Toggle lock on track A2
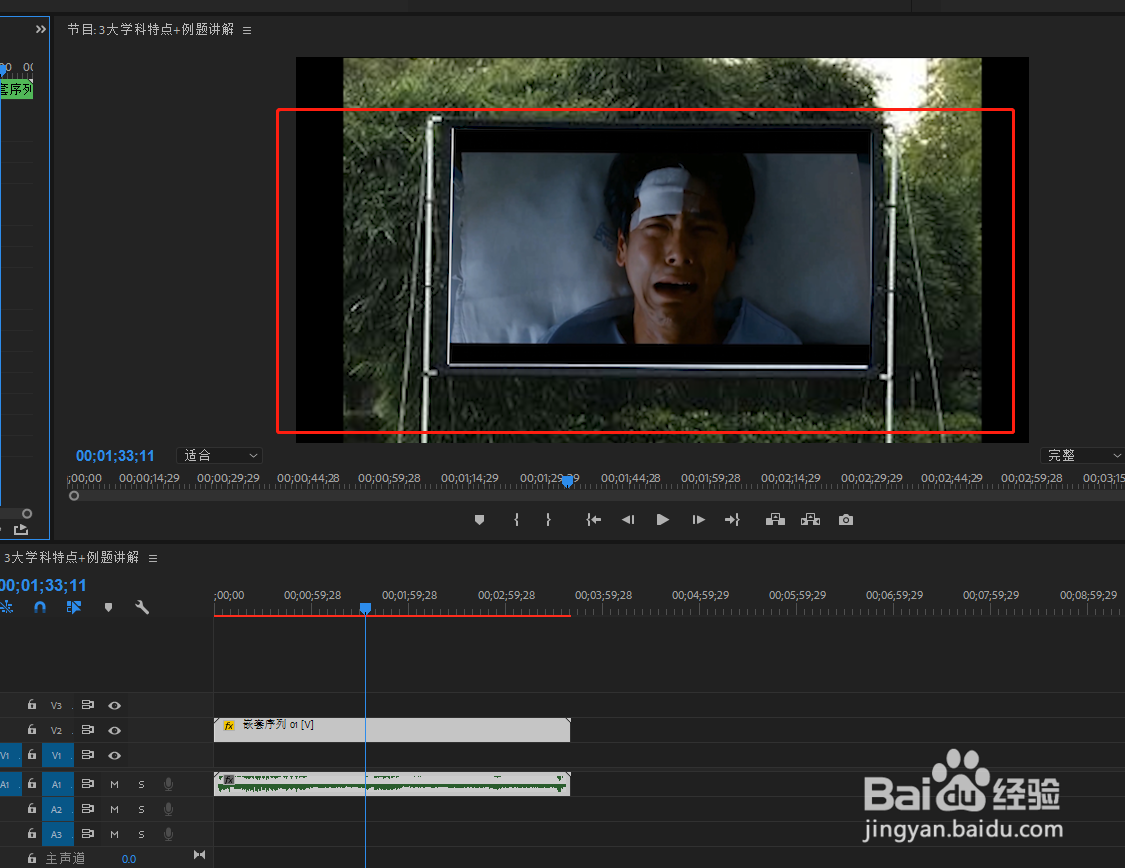The height and width of the screenshot is (868, 1125). tap(32, 808)
